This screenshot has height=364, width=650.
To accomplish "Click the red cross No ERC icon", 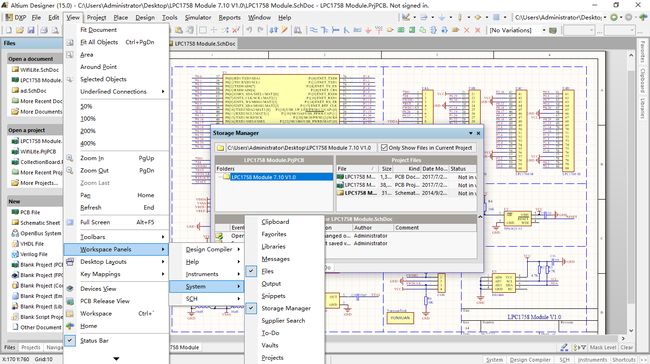I will pyautogui.click(x=466, y=30).
